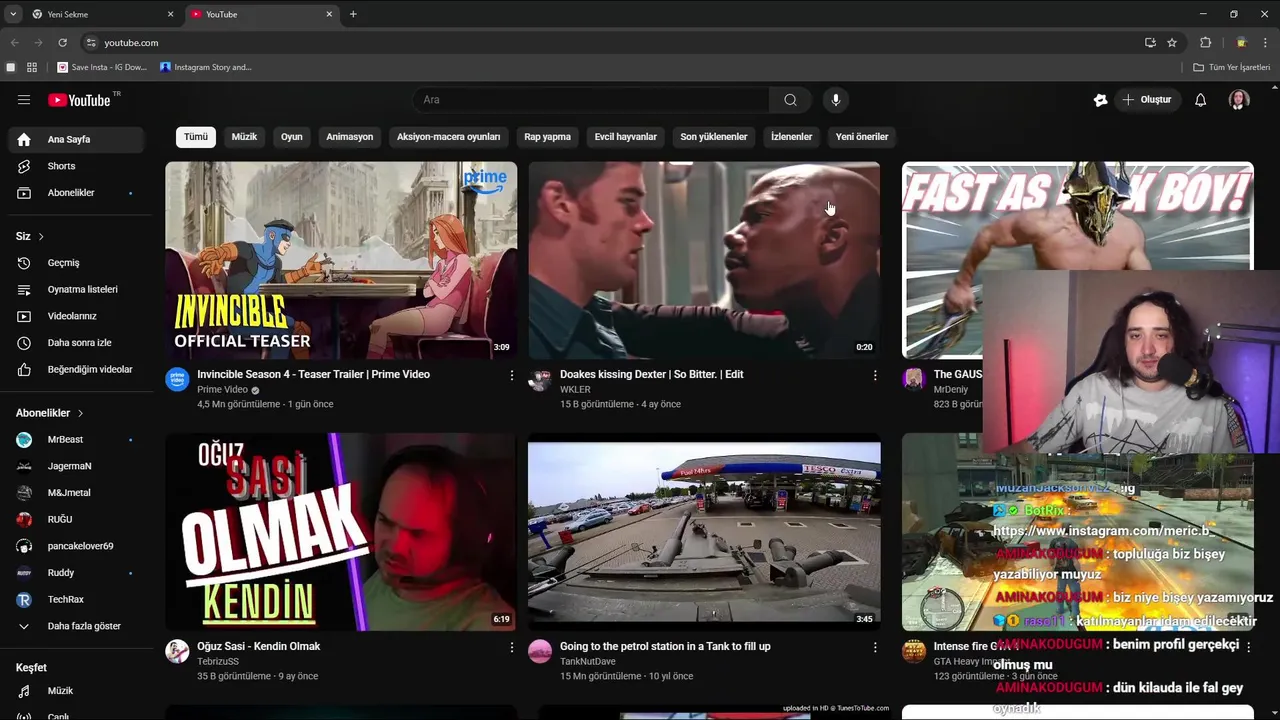The width and height of the screenshot is (1280, 720).
Task: Start voice search with the microphone
Action: tap(836, 100)
